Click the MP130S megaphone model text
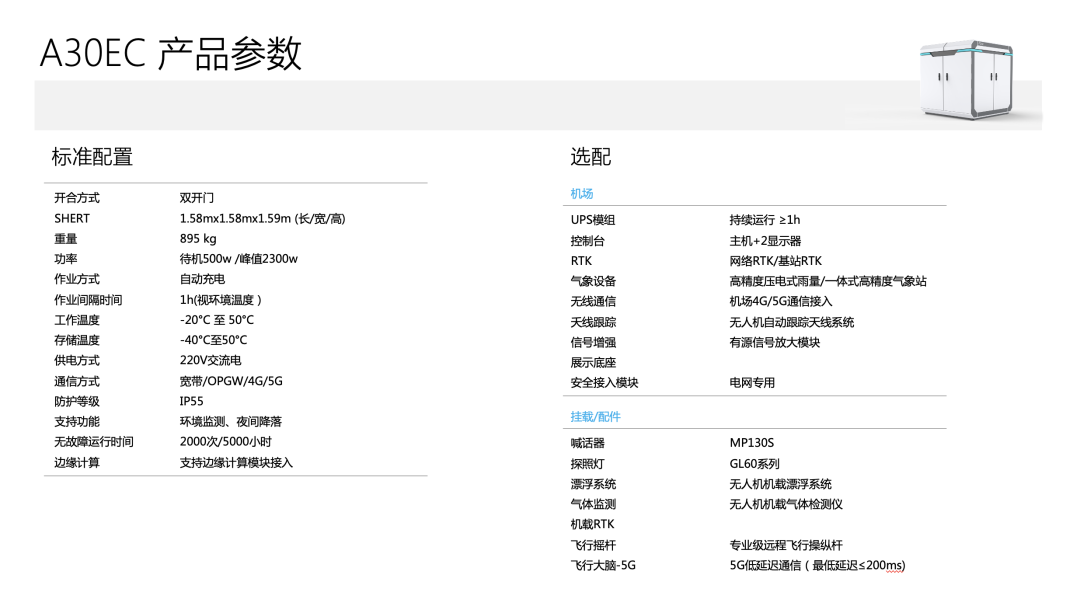1080x606 pixels. pyautogui.click(x=752, y=443)
